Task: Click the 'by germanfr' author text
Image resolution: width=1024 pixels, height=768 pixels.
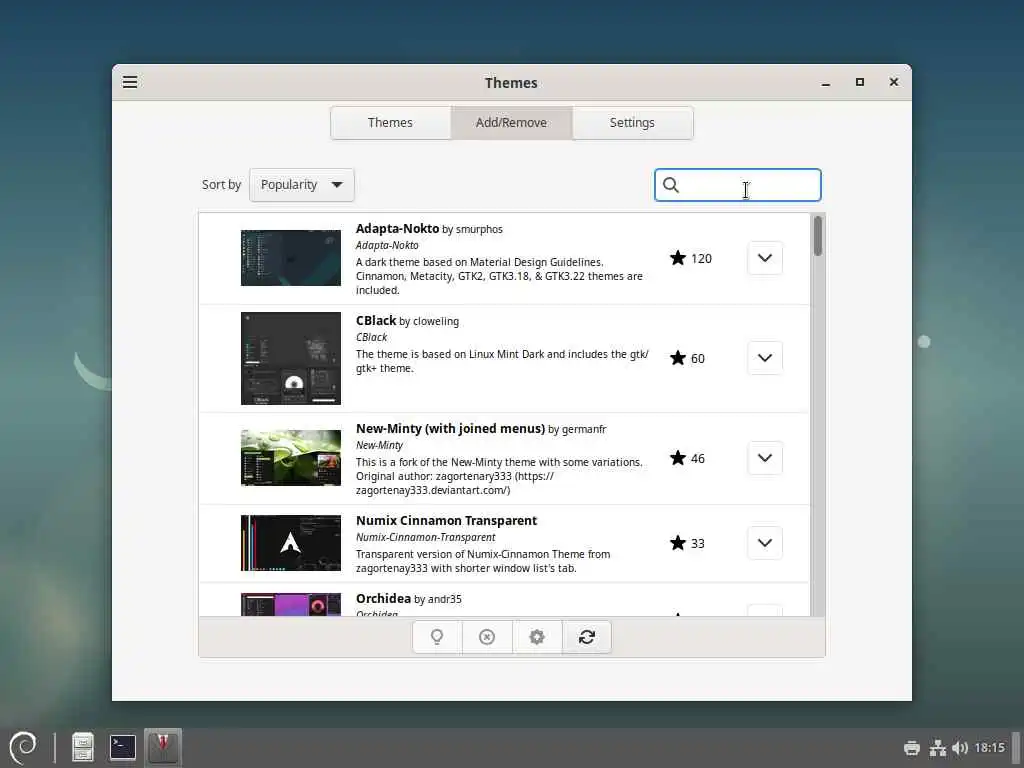Action: (x=577, y=429)
